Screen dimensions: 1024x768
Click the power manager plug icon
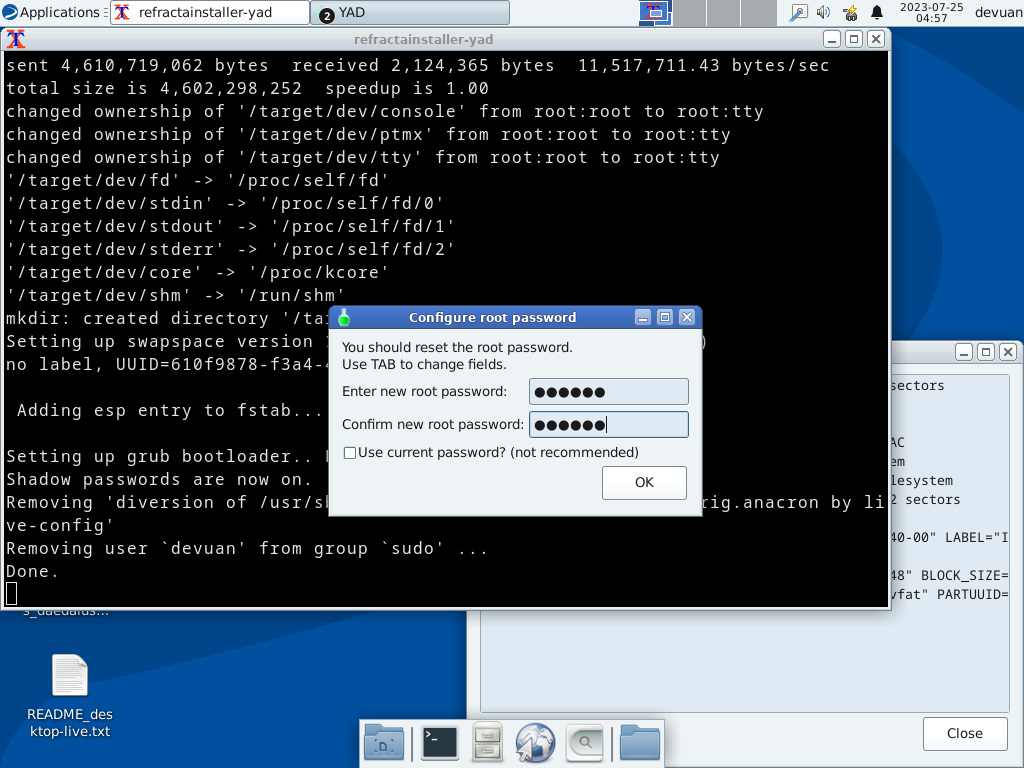(851, 12)
